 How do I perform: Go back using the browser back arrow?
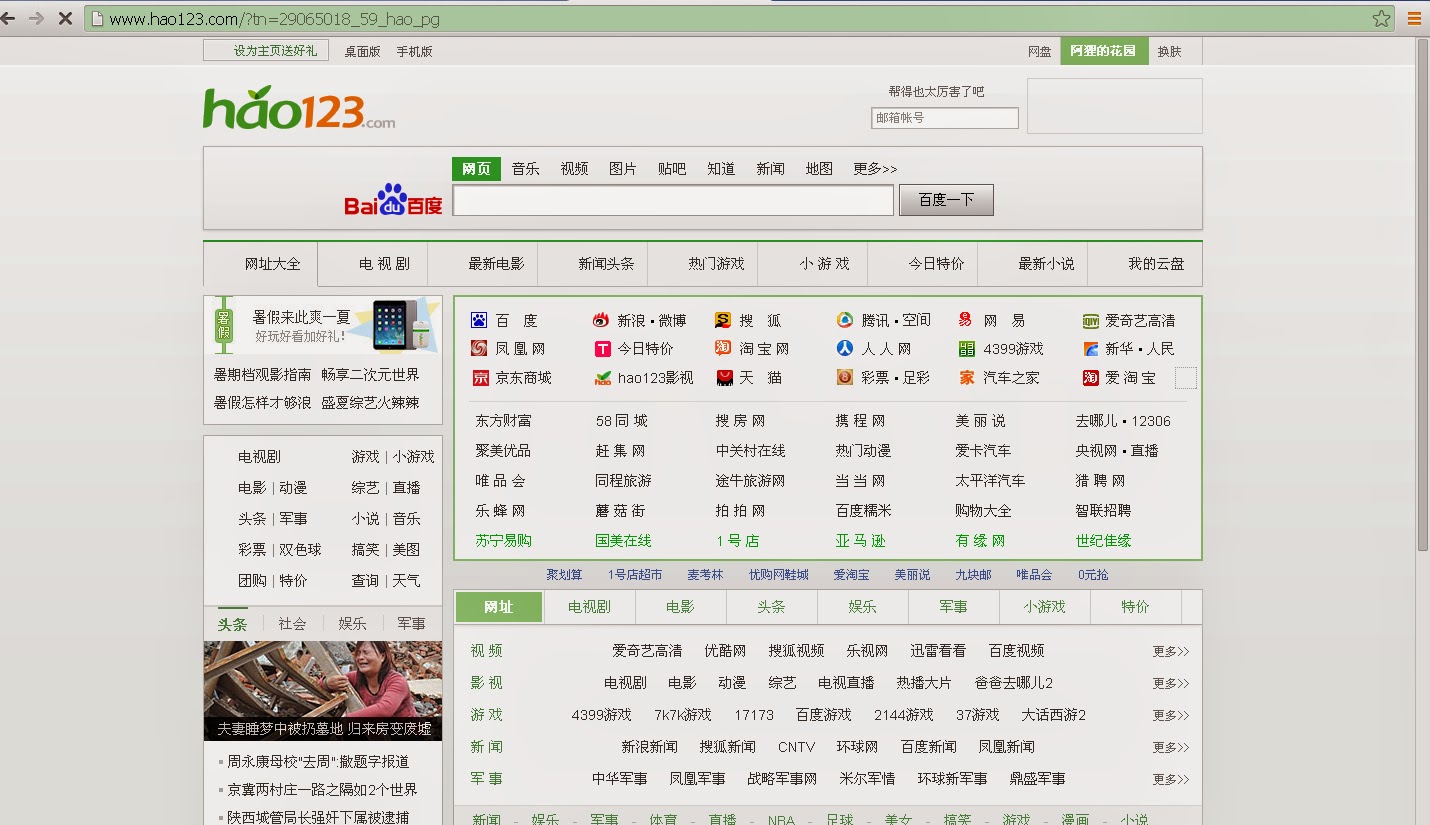click(9, 18)
